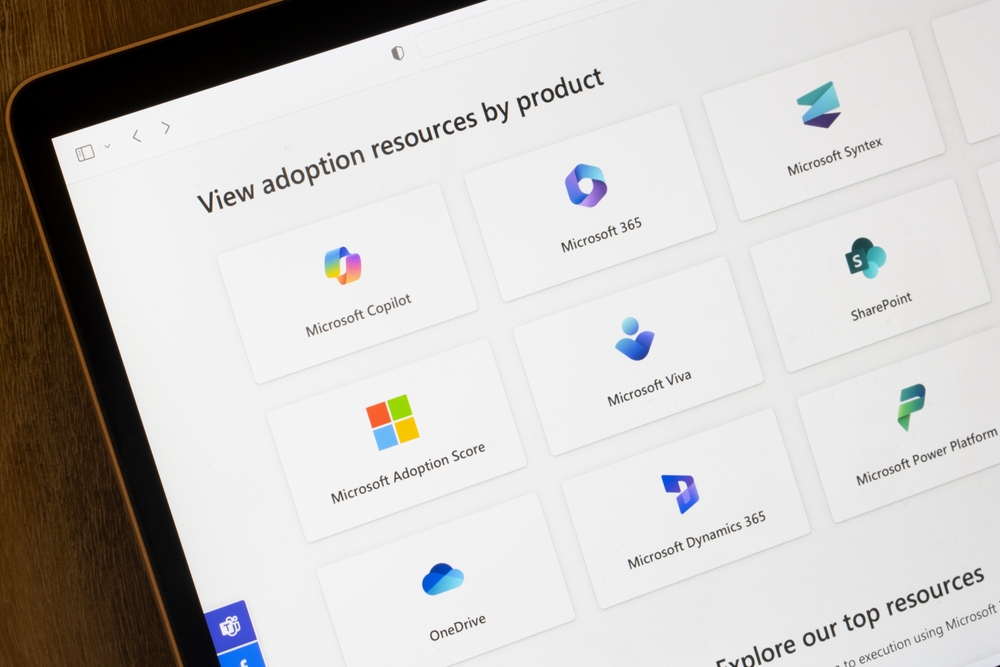This screenshot has width=1000, height=667.
Task: Open the OneDrive resource card
Action: coord(448,605)
